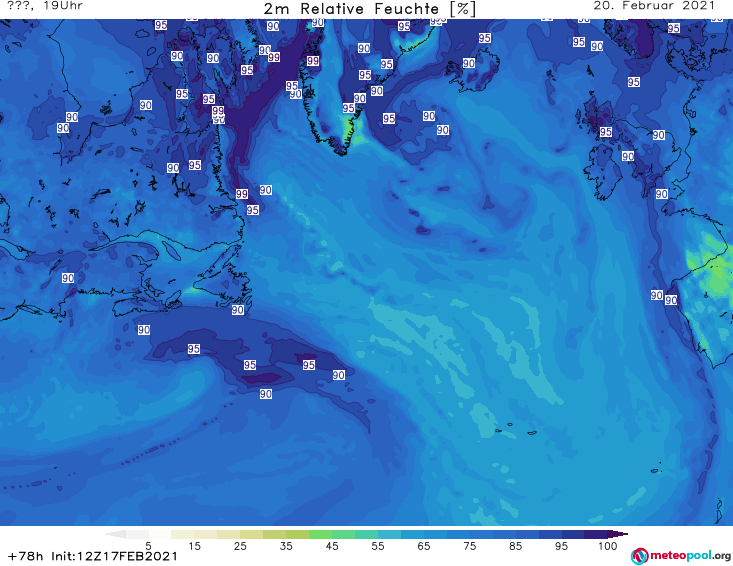Click on Ireland on the map
Viewport: 733px width, 566px height.
pos(603,172)
